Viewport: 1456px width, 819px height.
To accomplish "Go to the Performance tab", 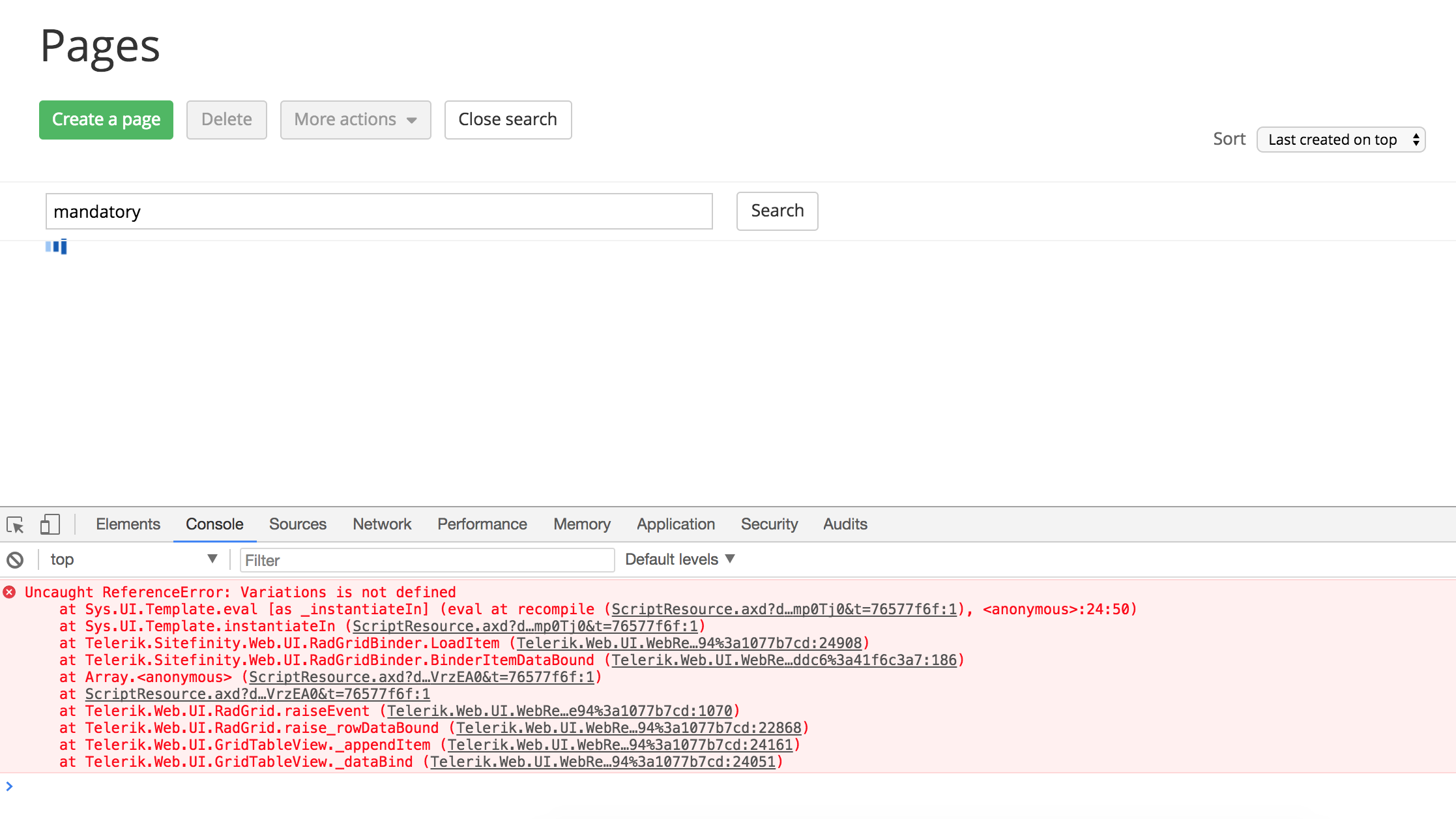I will pos(482,524).
